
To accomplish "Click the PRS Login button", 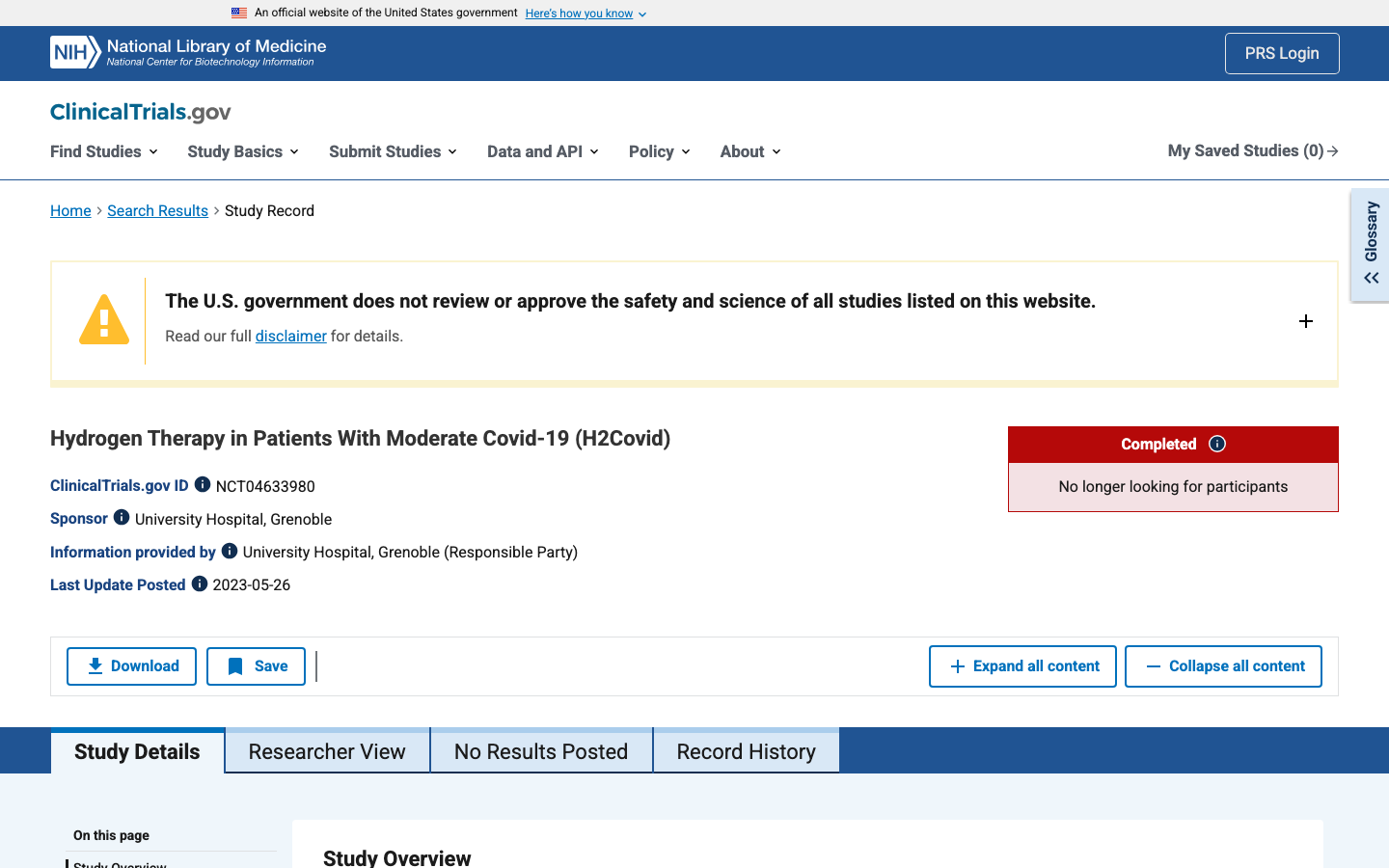I will (1282, 54).
